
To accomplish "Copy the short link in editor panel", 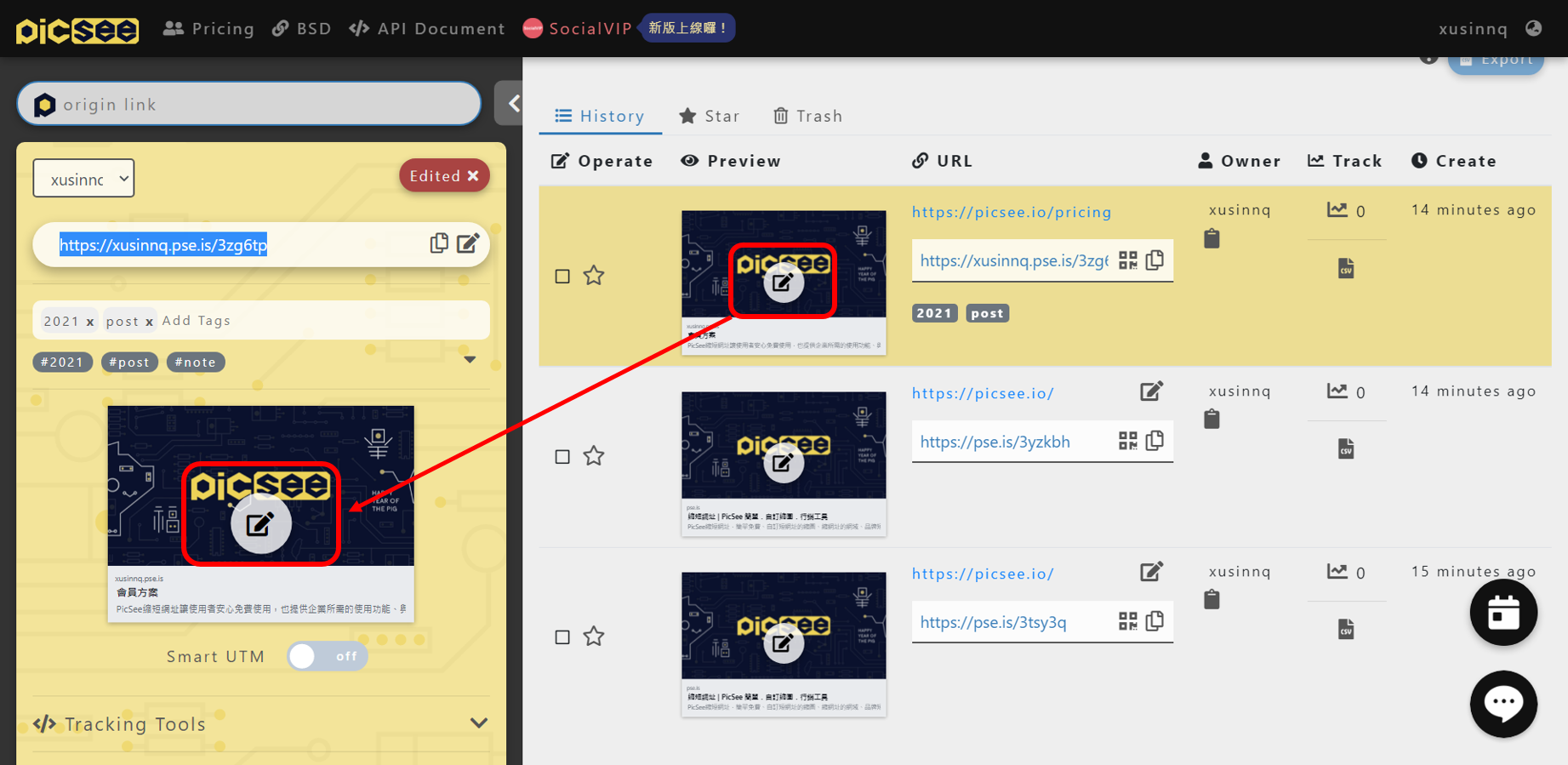I will (x=439, y=243).
